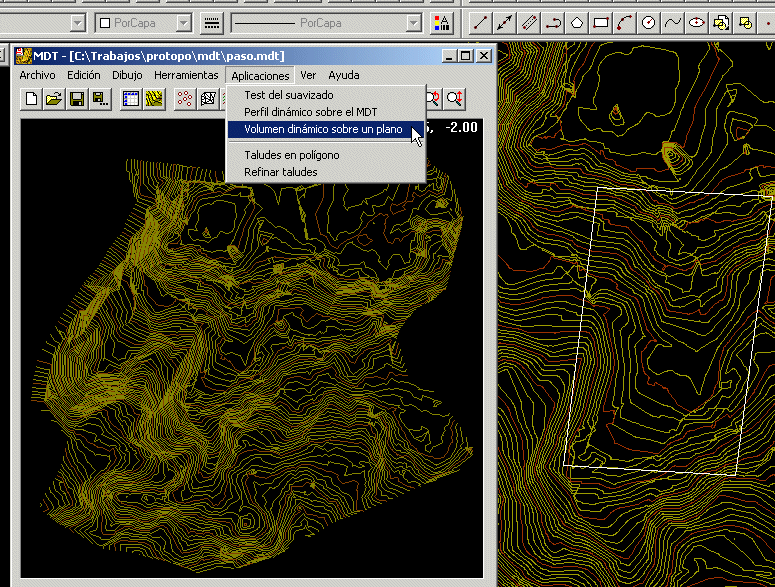Click the red points cloud icon
Image resolution: width=775 pixels, height=587 pixels.
click(185, 99)
